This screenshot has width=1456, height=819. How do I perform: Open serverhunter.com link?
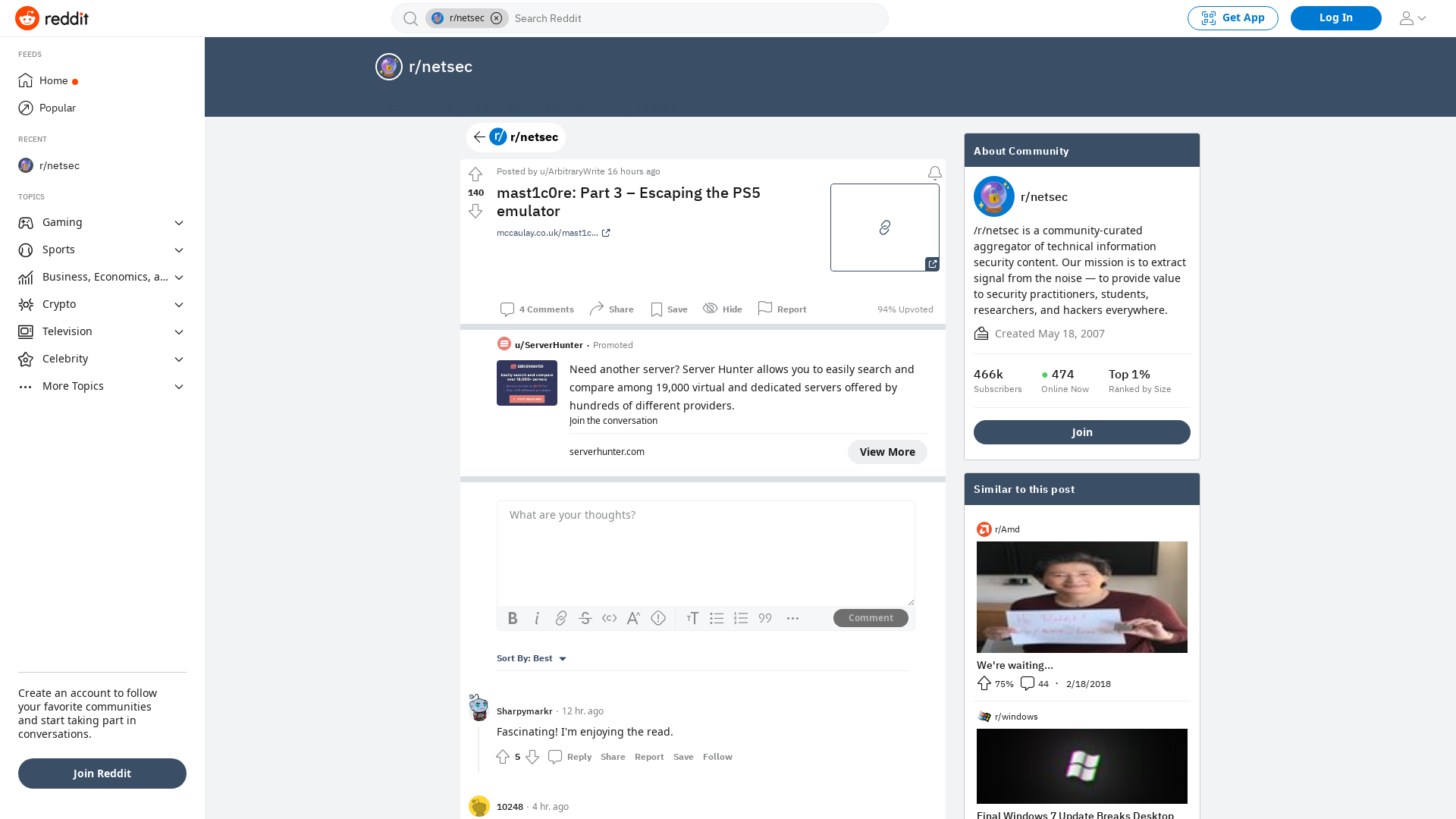point(607,452)
